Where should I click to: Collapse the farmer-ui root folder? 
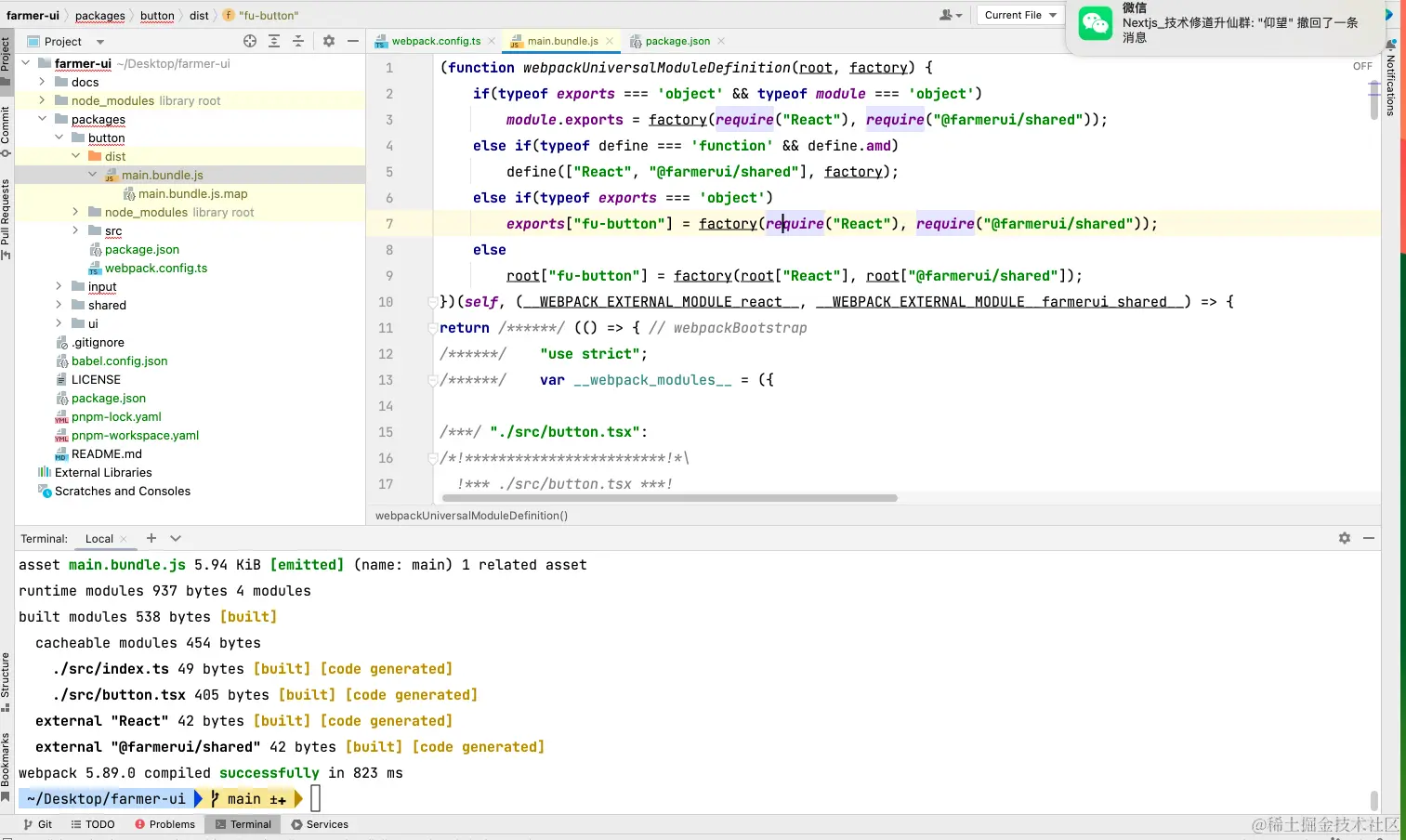tap(26, 63)
